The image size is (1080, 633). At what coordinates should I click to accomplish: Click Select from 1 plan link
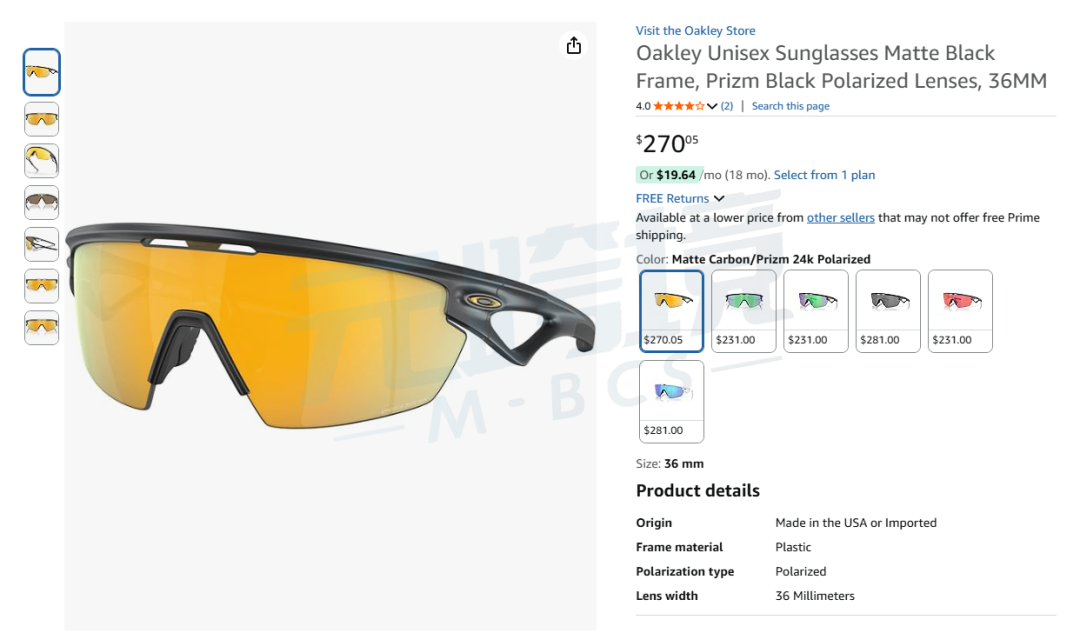(x=824, y=175)
